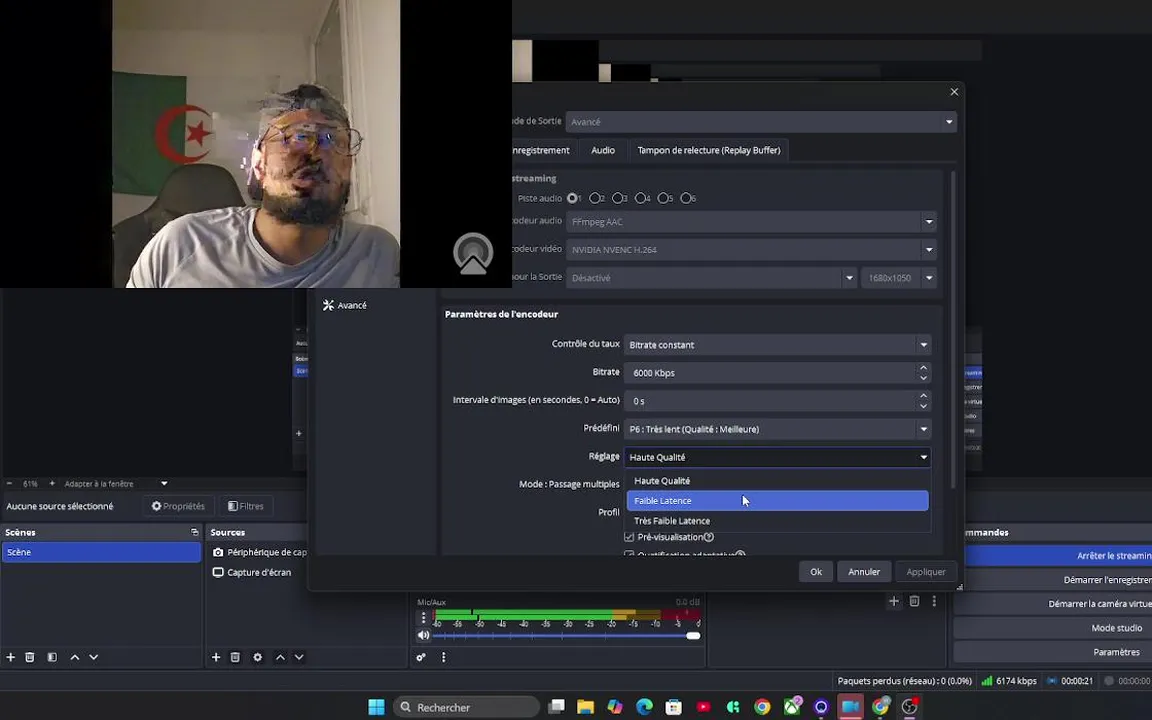The image size is (1152, 720).
Task: Switch to OBS Studio taskbar icon
Action: point(910,707)
